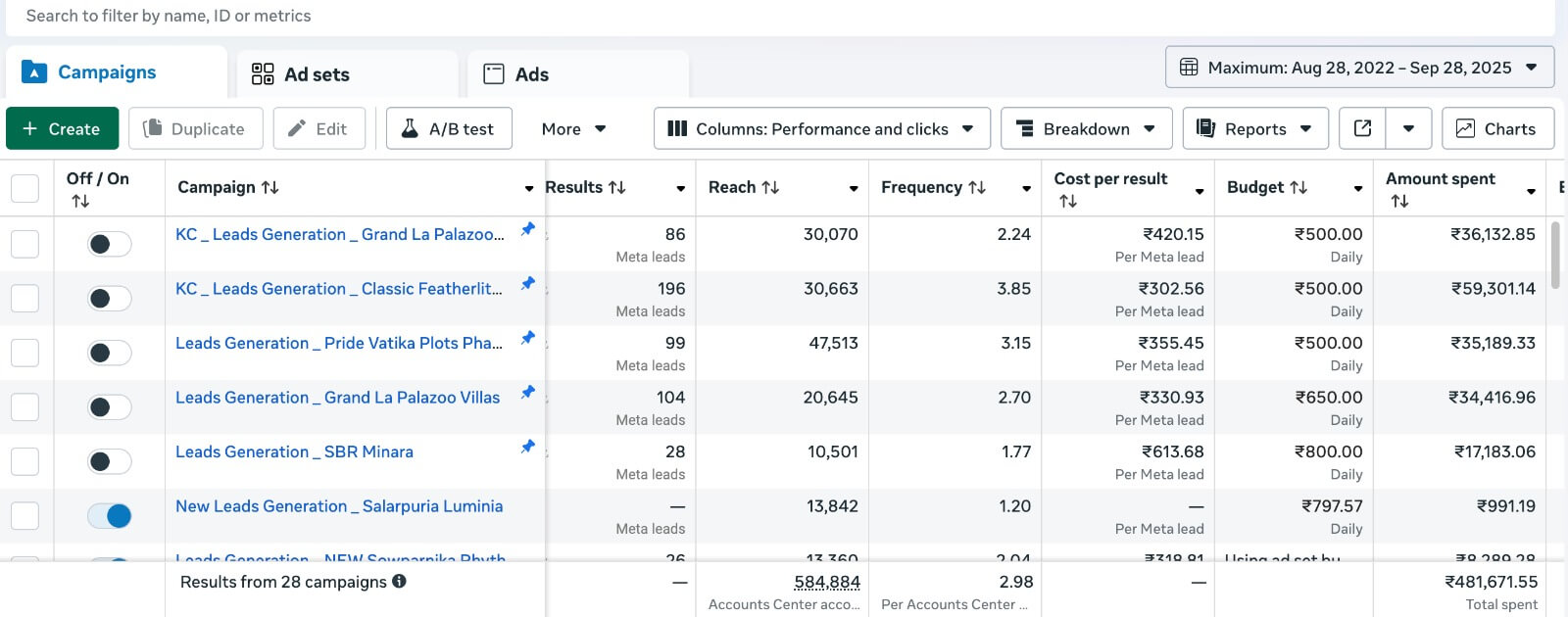The height and width of the screenshot is (617, 1568).
Task: Turn off Salarpuria Luminia campaign toggle
Action: (109, 516)
